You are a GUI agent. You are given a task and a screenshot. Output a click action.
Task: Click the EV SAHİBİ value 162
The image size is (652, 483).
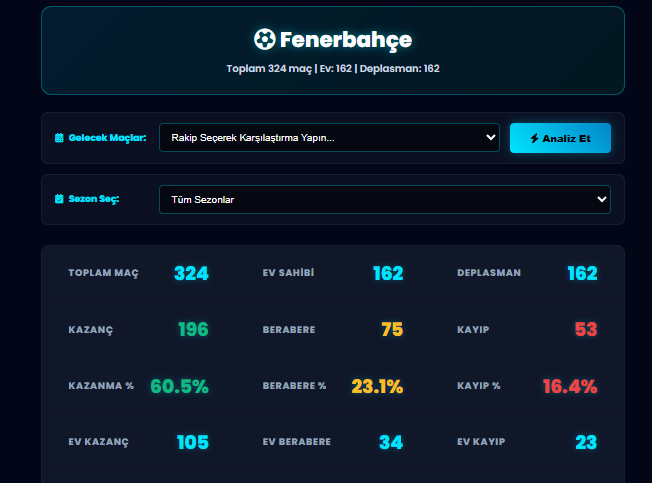[388, 273]
